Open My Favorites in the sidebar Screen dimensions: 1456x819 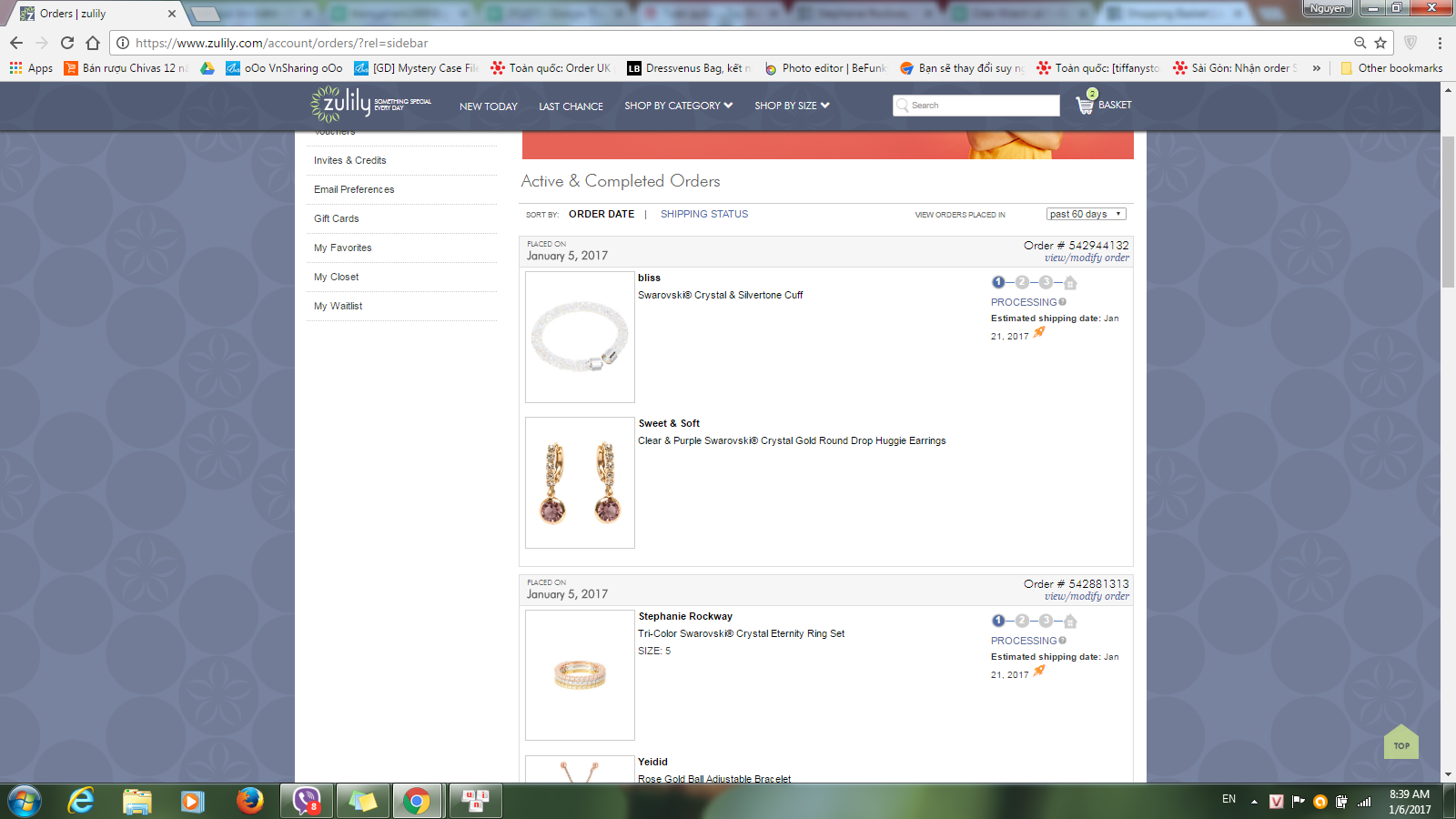343,248
